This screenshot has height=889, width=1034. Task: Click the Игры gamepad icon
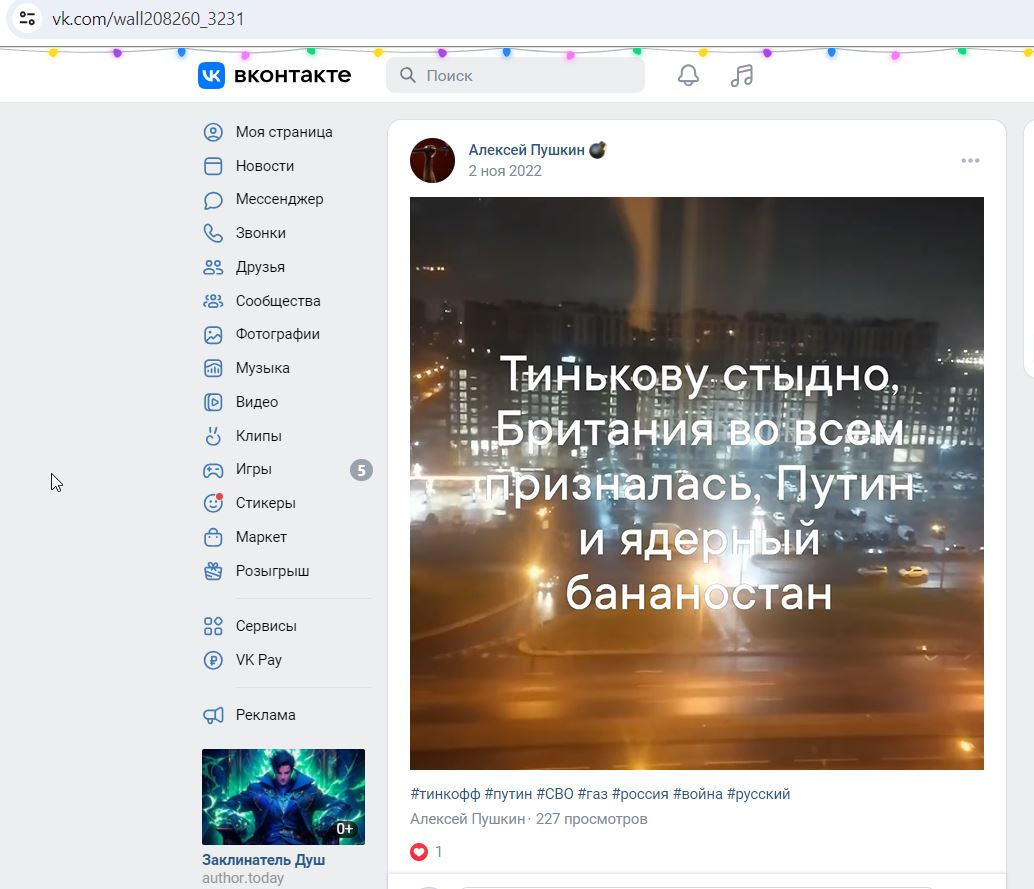click(x=213, y=470)
